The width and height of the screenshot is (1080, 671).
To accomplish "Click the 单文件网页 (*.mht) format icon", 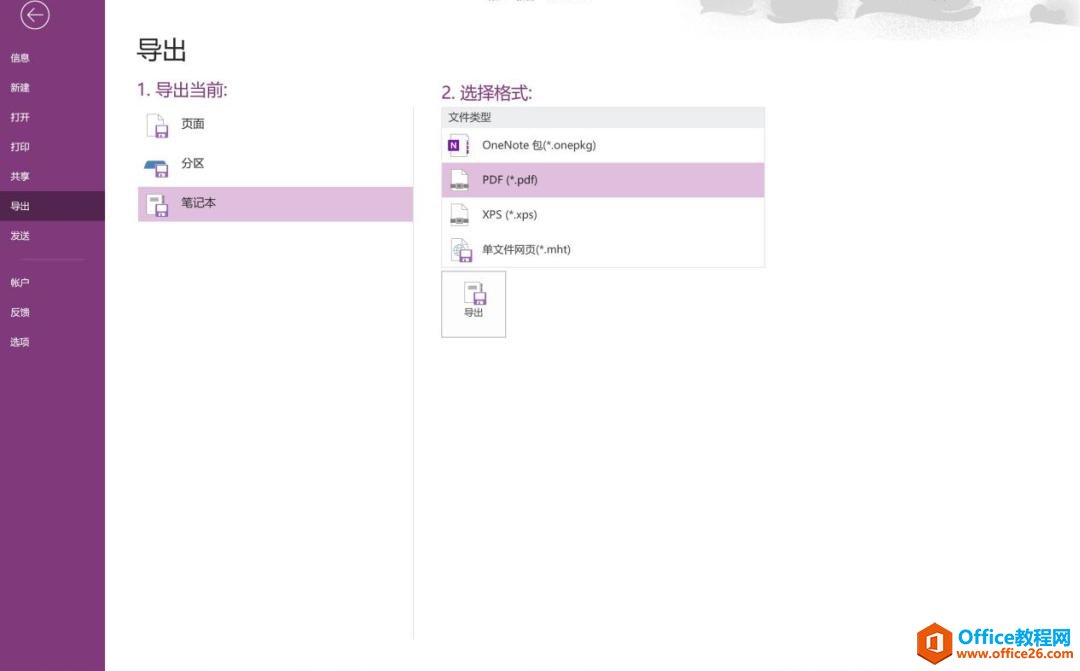I will 461,249.
